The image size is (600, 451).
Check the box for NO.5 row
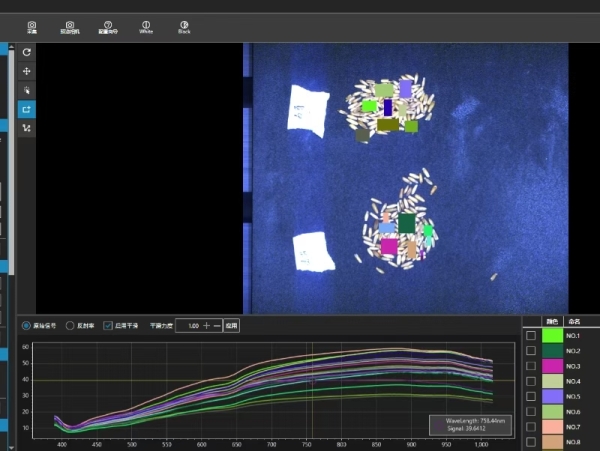(x=531, y=397)
